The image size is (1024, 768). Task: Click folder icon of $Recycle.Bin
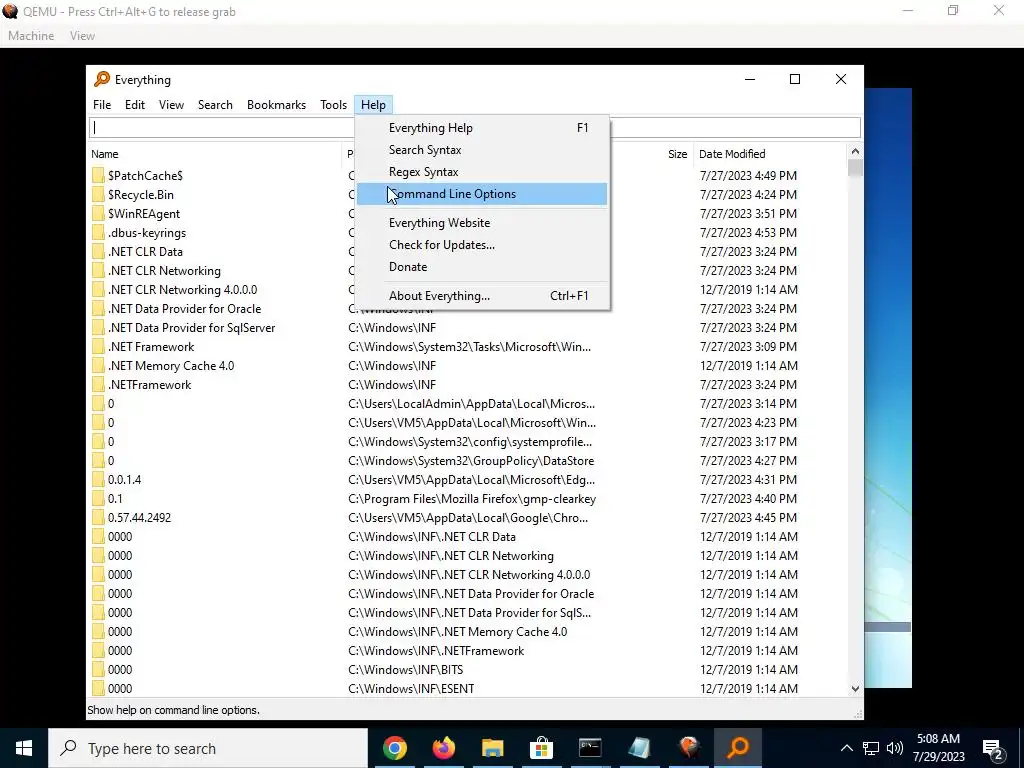(x=98, y=195)
